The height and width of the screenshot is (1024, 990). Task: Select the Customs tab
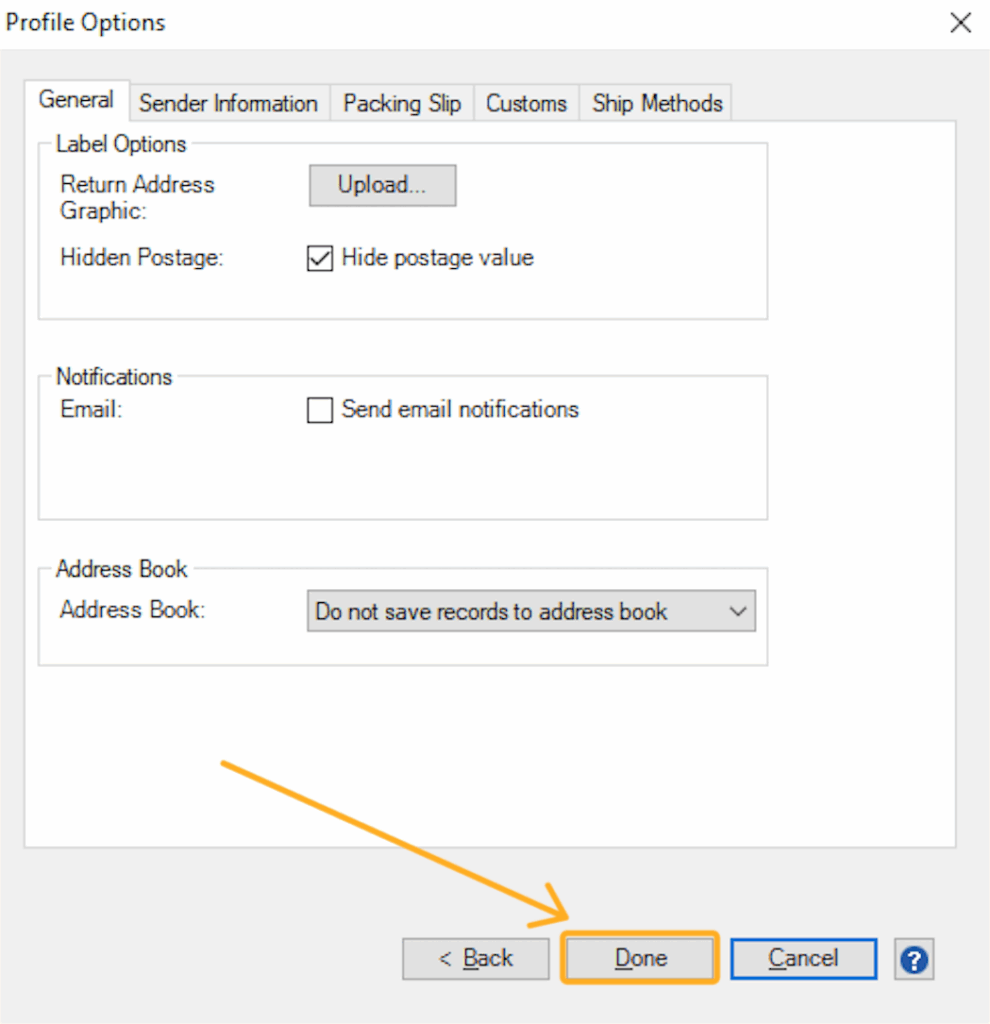tap(526, 103)
